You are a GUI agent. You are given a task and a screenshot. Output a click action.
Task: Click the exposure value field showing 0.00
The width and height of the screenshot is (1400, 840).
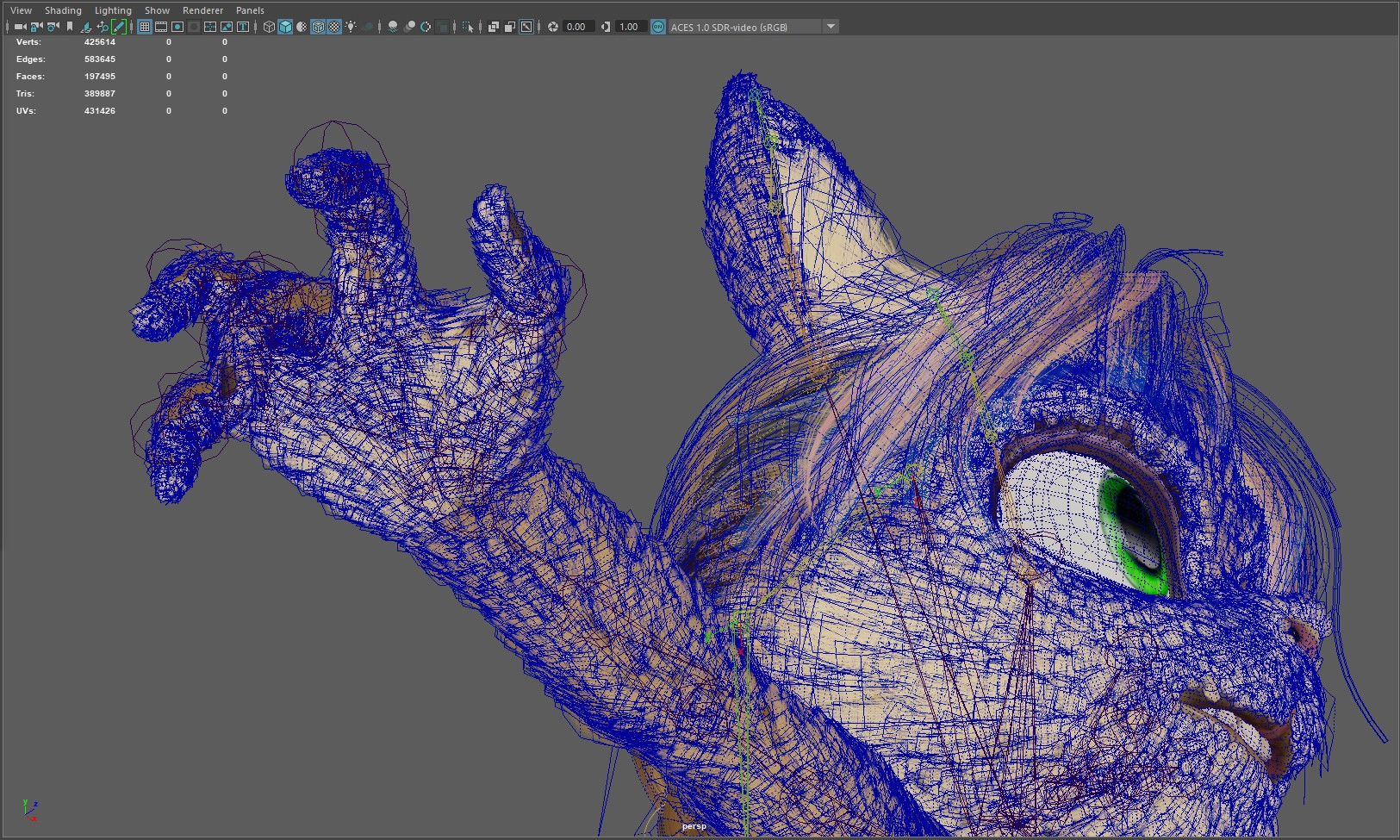[577, 27]
